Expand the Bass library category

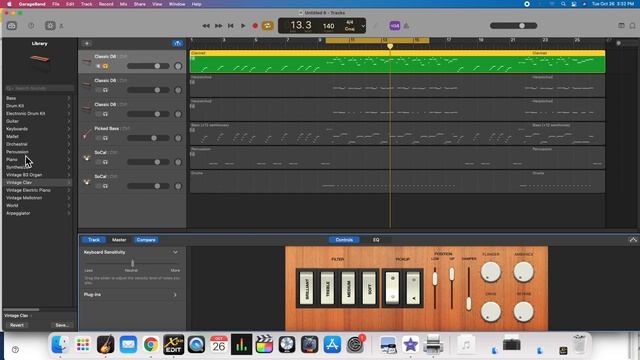(x=39, y=98)
